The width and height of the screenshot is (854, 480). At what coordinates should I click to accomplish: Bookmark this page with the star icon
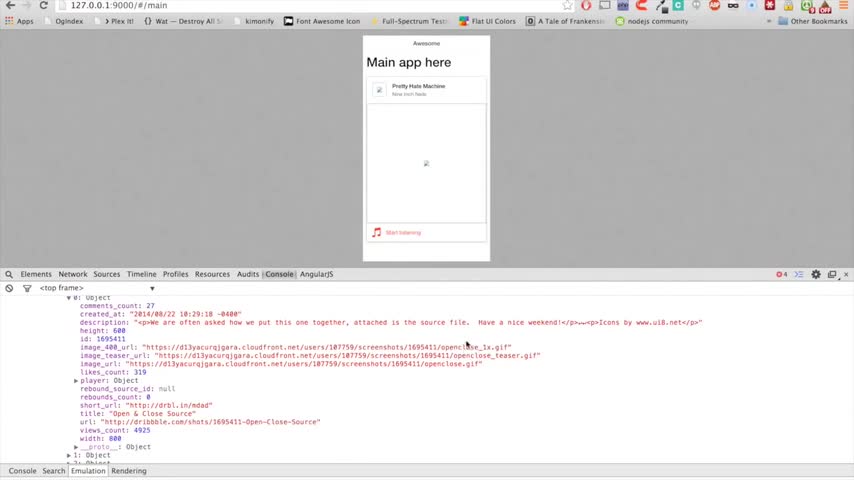[568, 5]
